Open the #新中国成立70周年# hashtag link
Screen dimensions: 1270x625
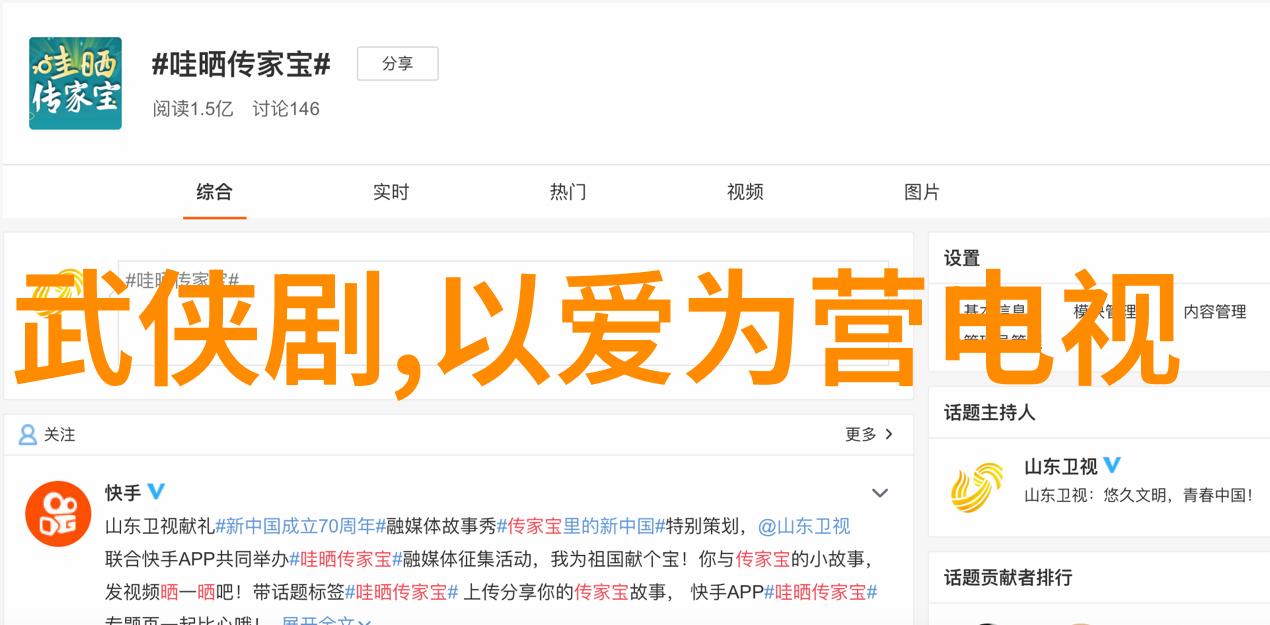point(301,526)
